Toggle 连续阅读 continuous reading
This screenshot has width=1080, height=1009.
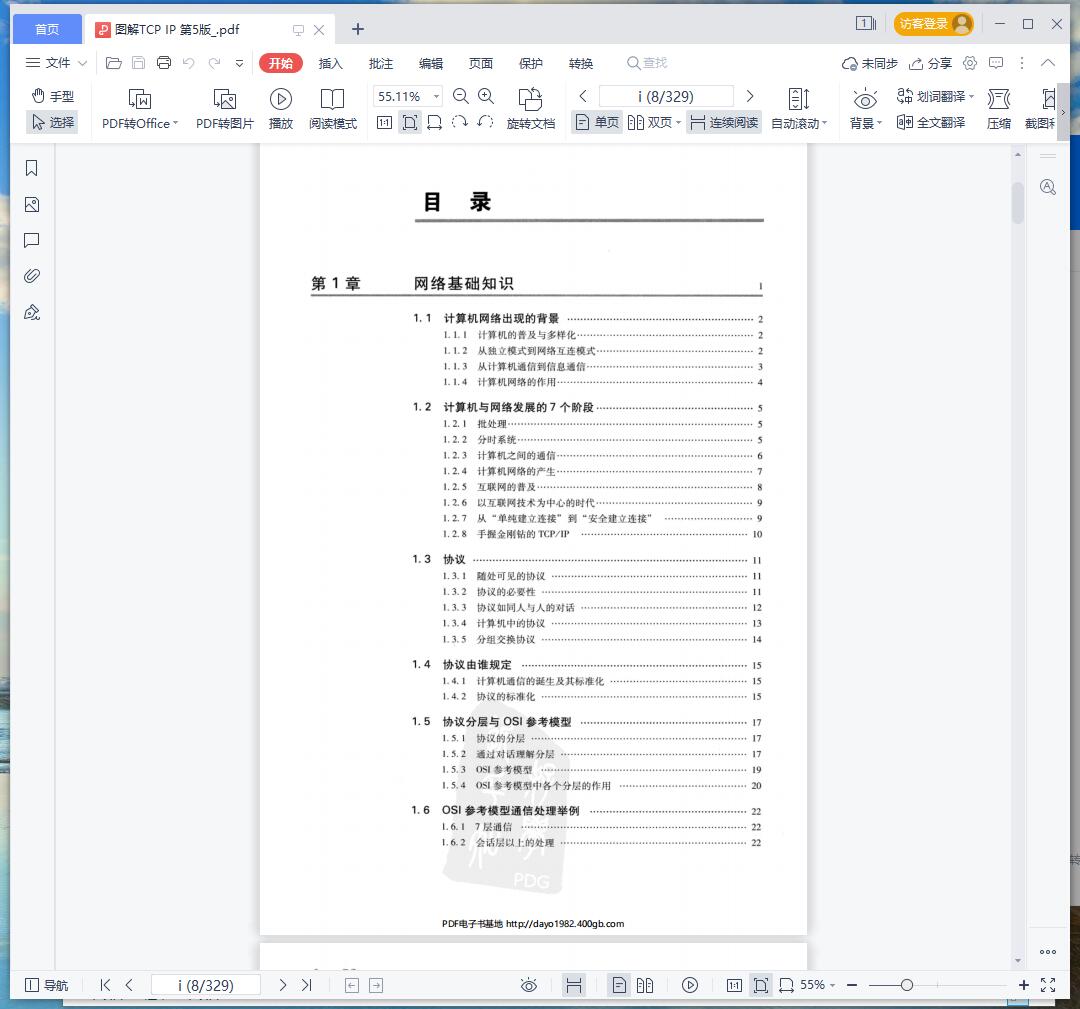click(724, 123)
